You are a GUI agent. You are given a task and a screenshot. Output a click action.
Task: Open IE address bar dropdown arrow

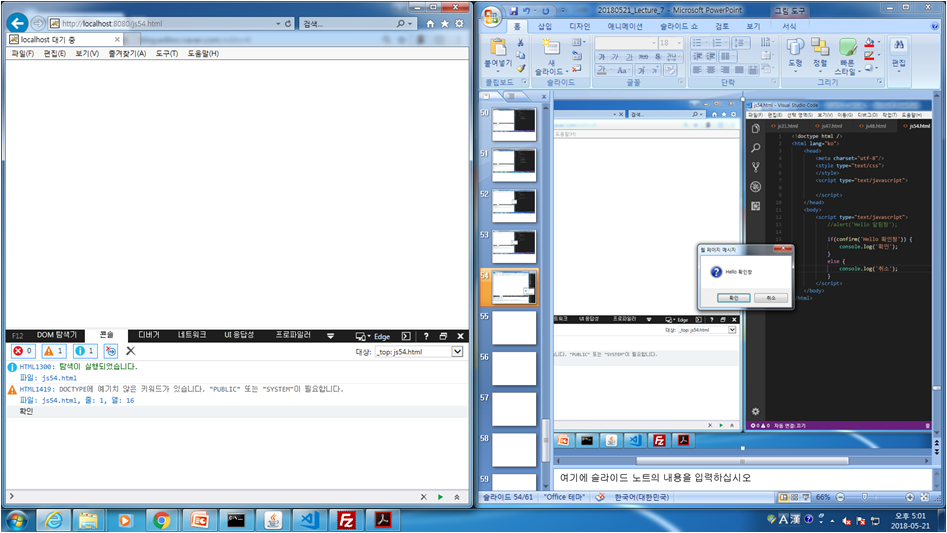click(x=278, y=24)
